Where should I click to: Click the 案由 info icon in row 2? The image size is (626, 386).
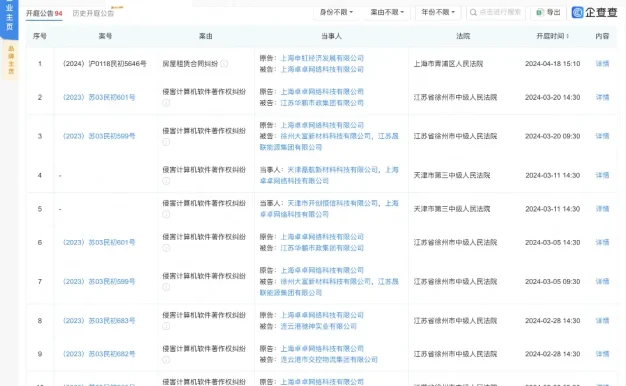click(x=166, y=103)
